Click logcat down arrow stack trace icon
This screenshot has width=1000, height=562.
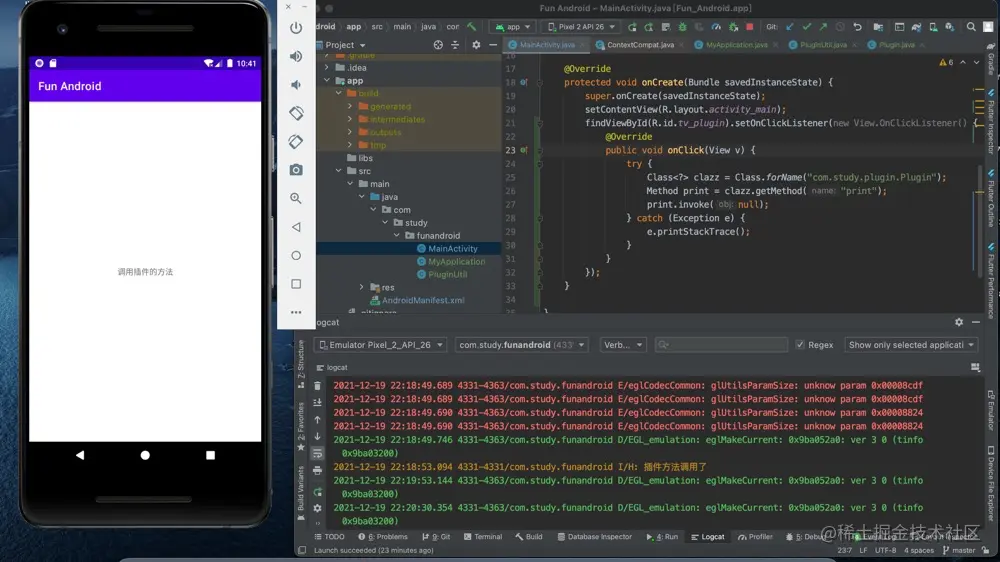(318, 436)
